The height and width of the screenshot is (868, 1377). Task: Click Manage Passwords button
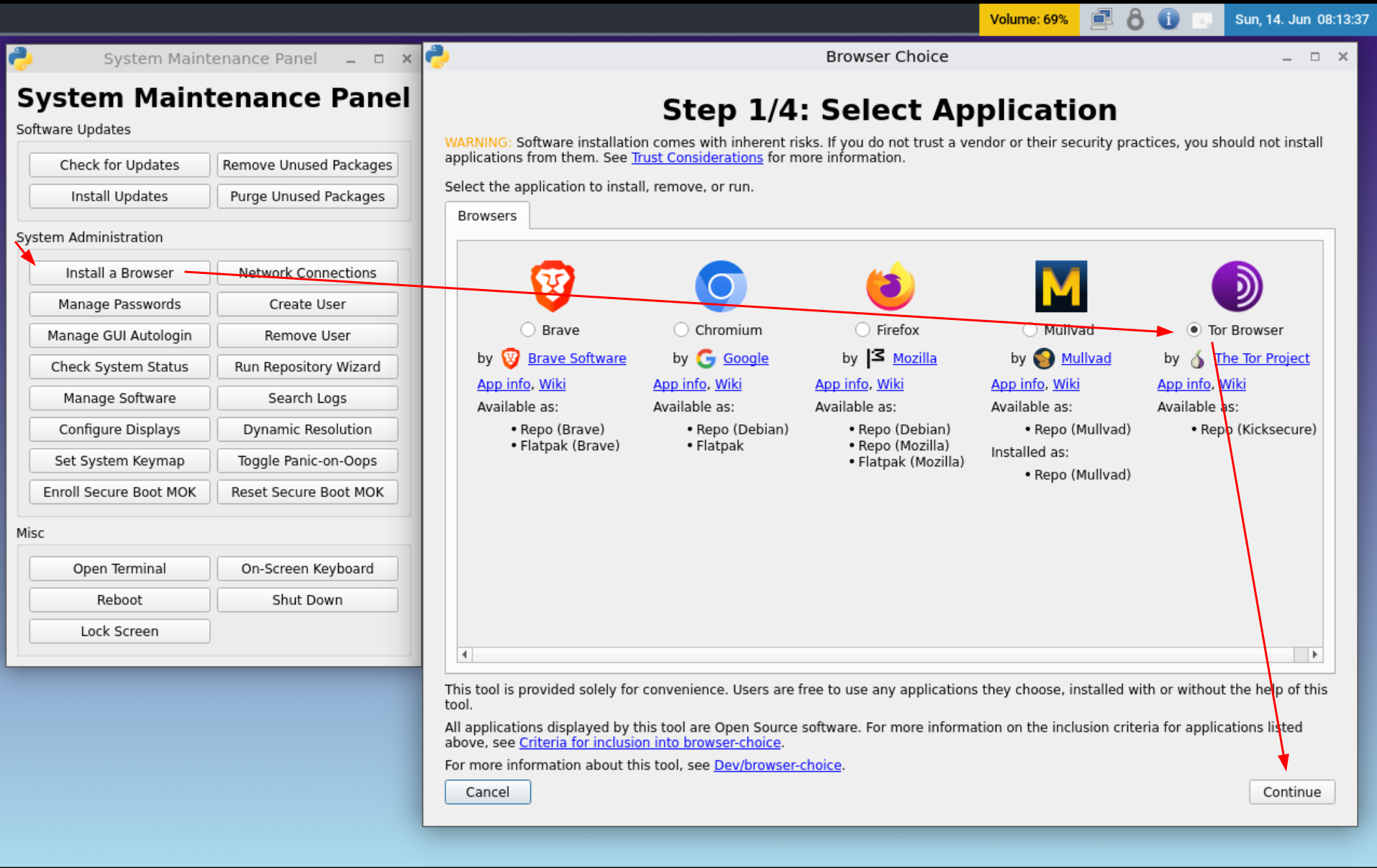(119, 304)
